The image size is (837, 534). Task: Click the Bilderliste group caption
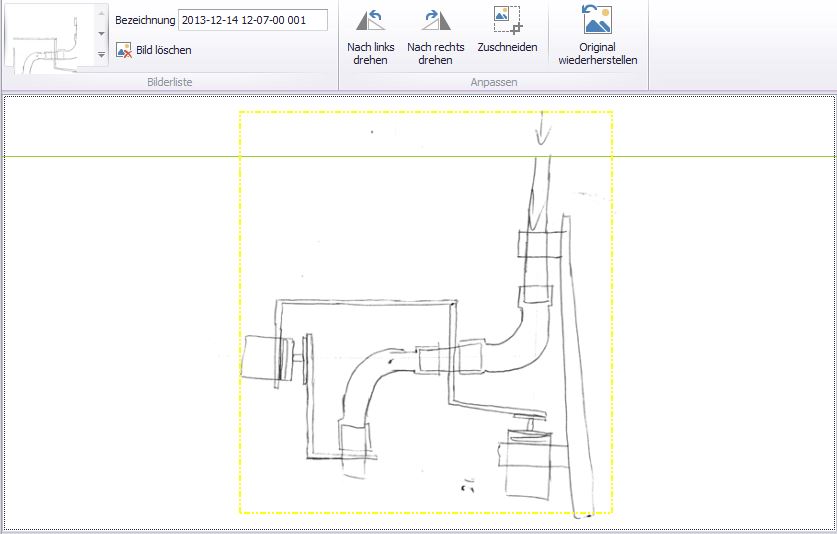click(169, 81)
